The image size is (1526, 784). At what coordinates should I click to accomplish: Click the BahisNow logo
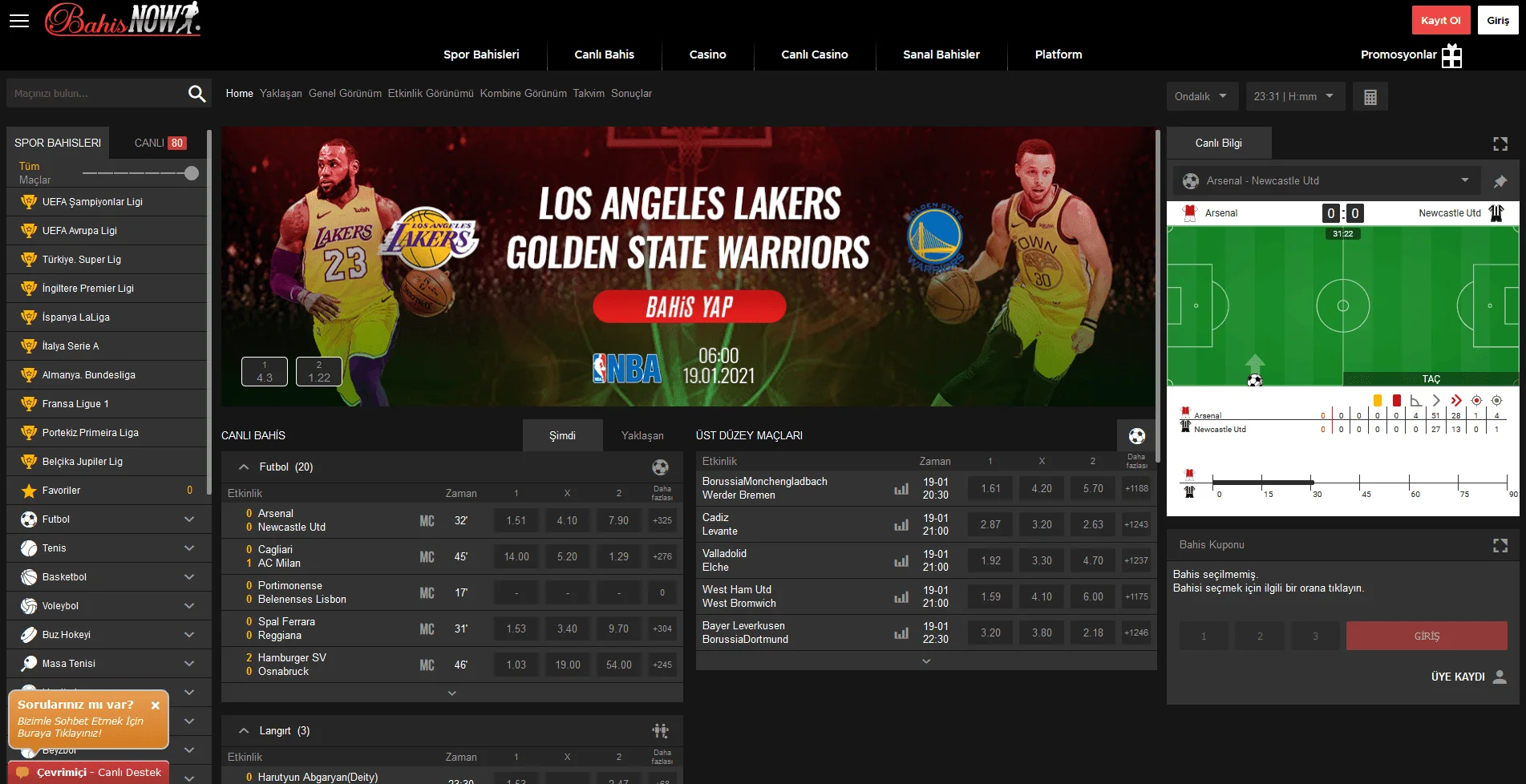[x=123, y=20]
